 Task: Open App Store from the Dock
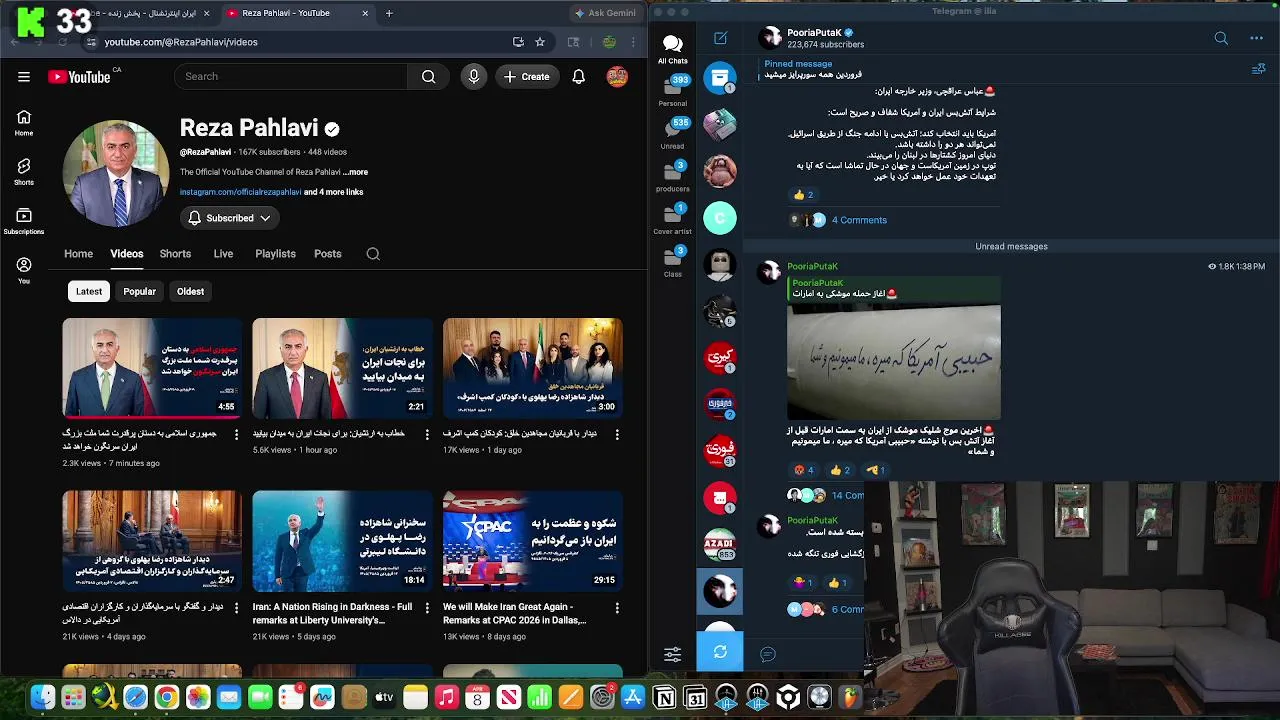pyautogui.click(x=633, y=697)
